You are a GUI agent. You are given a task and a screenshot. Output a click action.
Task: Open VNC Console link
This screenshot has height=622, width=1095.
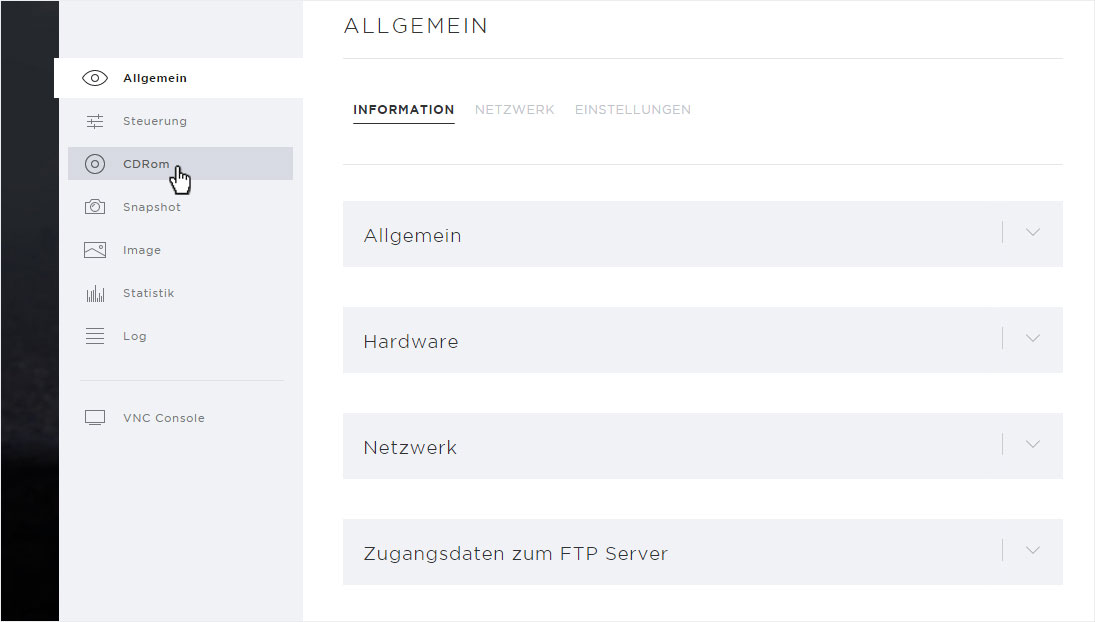[x=163, y=418]
